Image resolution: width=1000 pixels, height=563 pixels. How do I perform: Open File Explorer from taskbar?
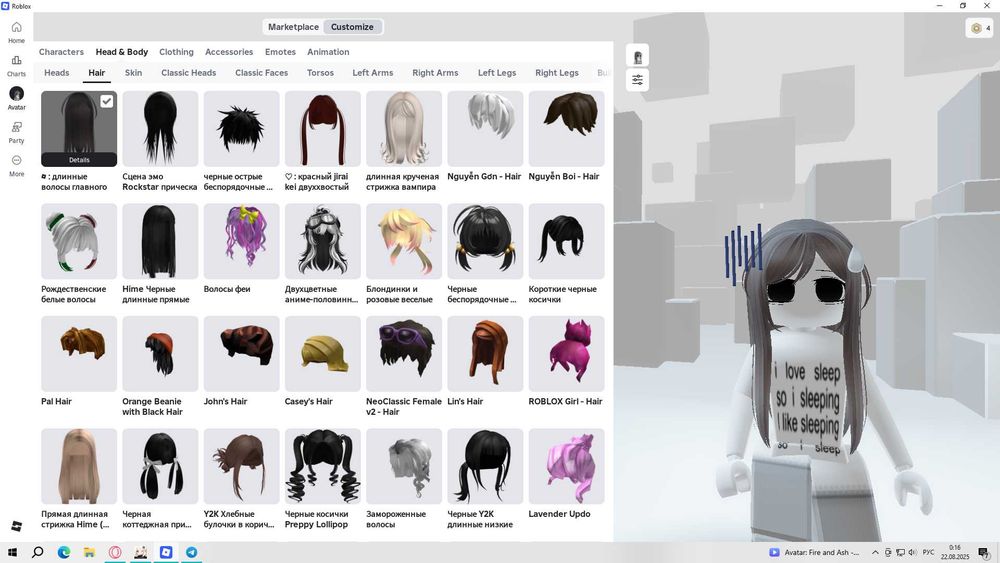(89, 552)
